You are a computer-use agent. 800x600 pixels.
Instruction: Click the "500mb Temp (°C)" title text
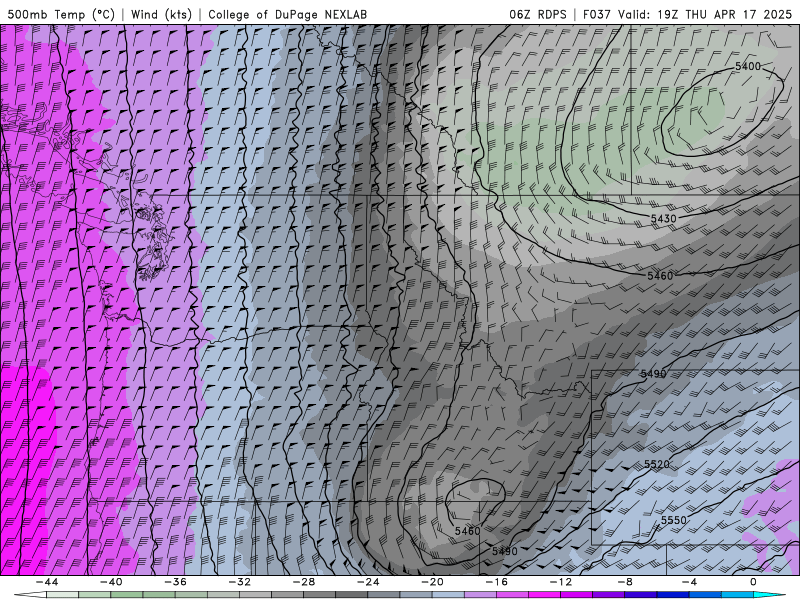[x=61, y=14]
